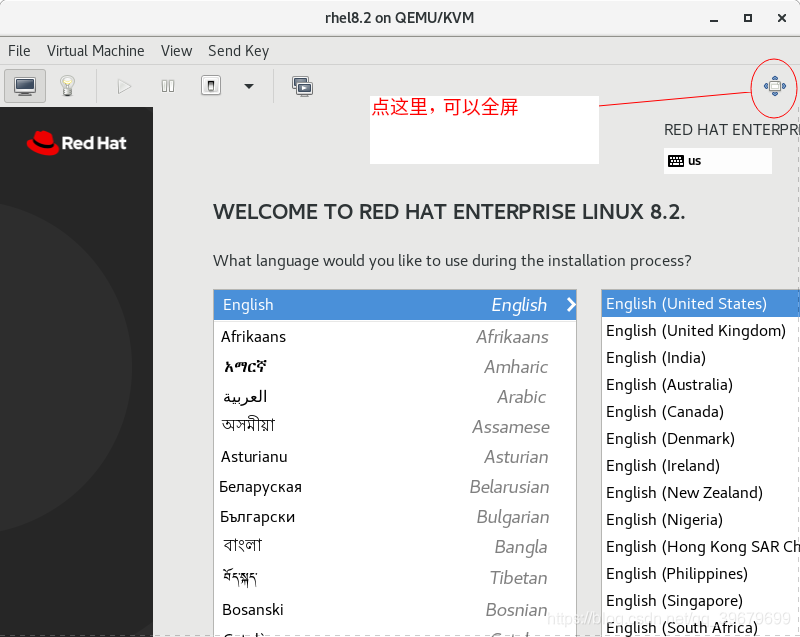Screen dimensions: 800x637
Task: Select Afrikaans language row
Action: [395, 337]
